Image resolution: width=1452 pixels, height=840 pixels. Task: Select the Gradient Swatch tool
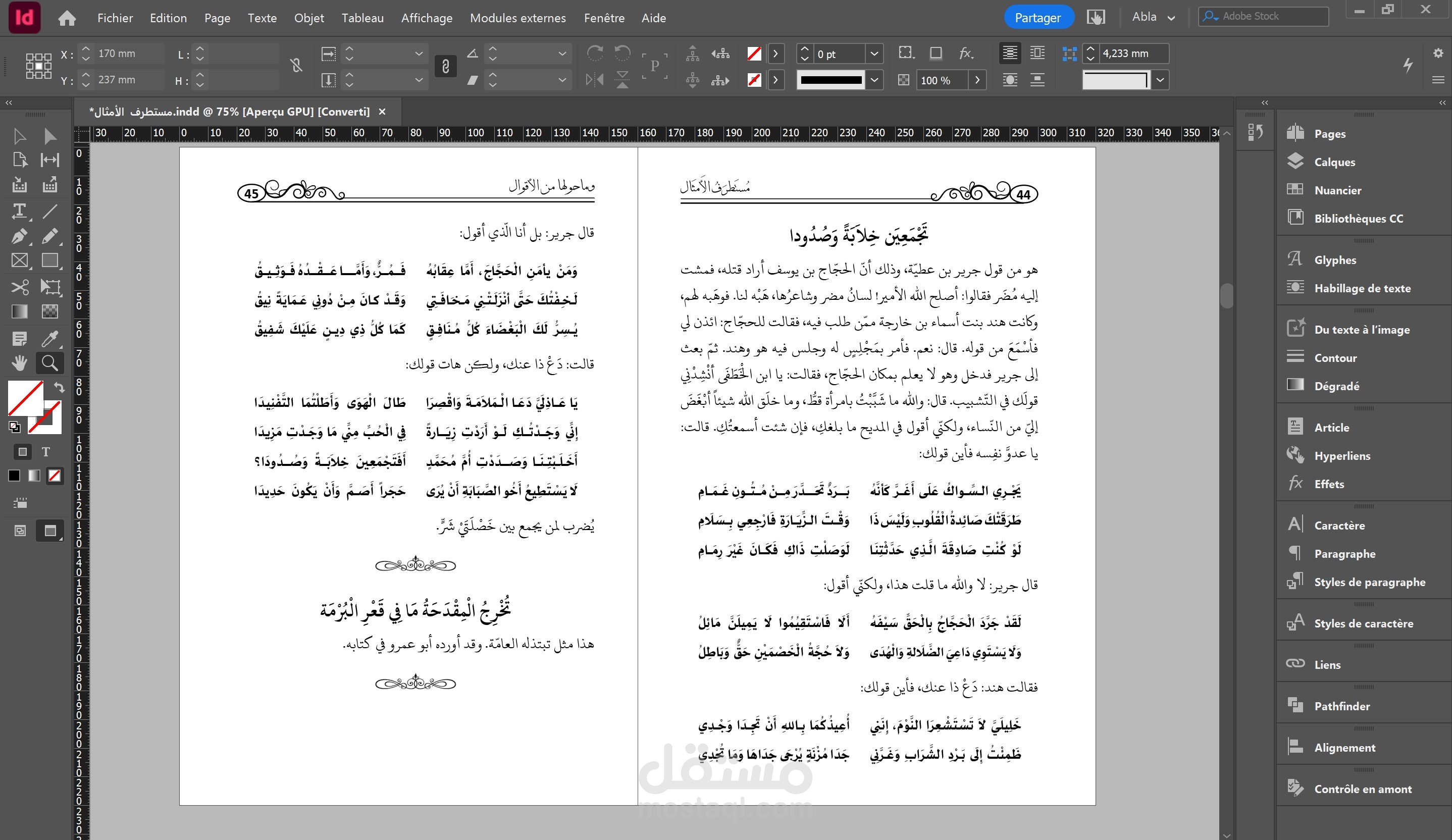[20, 311]
